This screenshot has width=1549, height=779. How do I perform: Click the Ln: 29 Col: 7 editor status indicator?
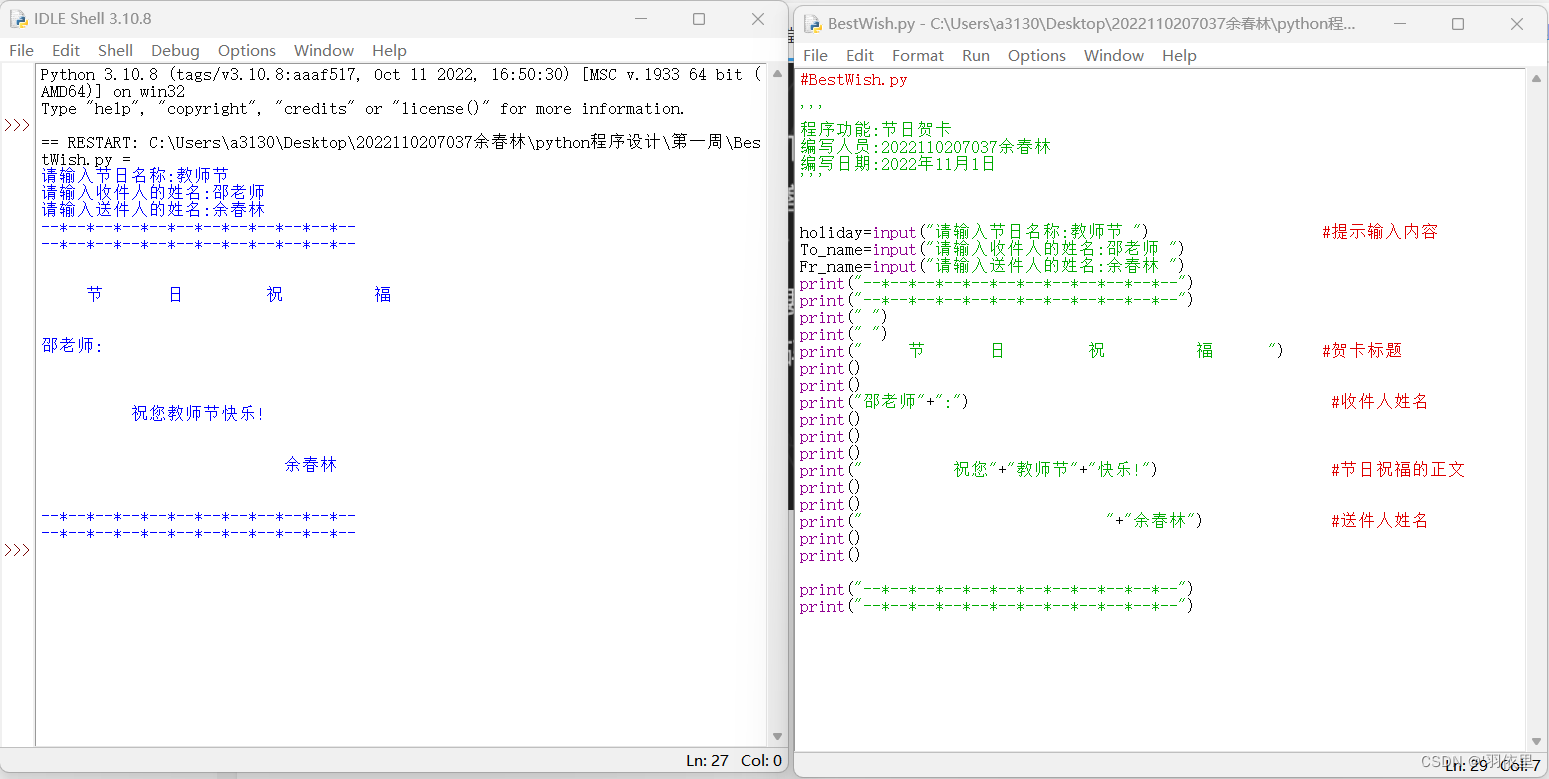[1490, 765]
